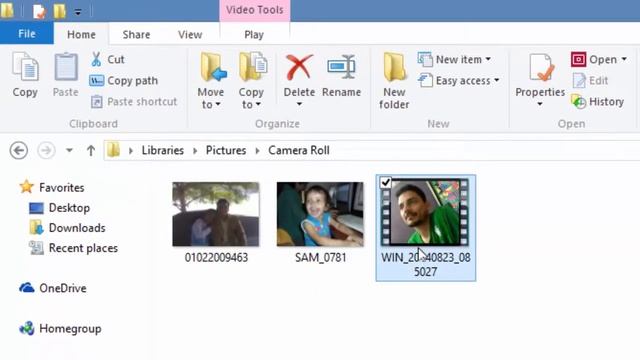
Task: Expand the New item dropdown arrow
Action: point(488,60)
